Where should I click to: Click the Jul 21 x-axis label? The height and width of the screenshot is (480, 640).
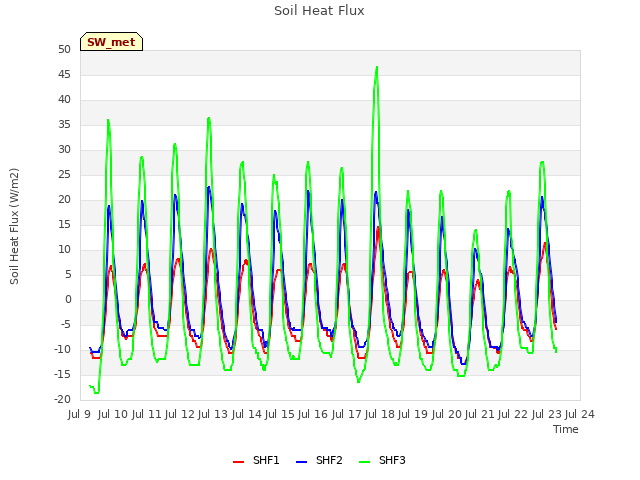pos(480,414)
